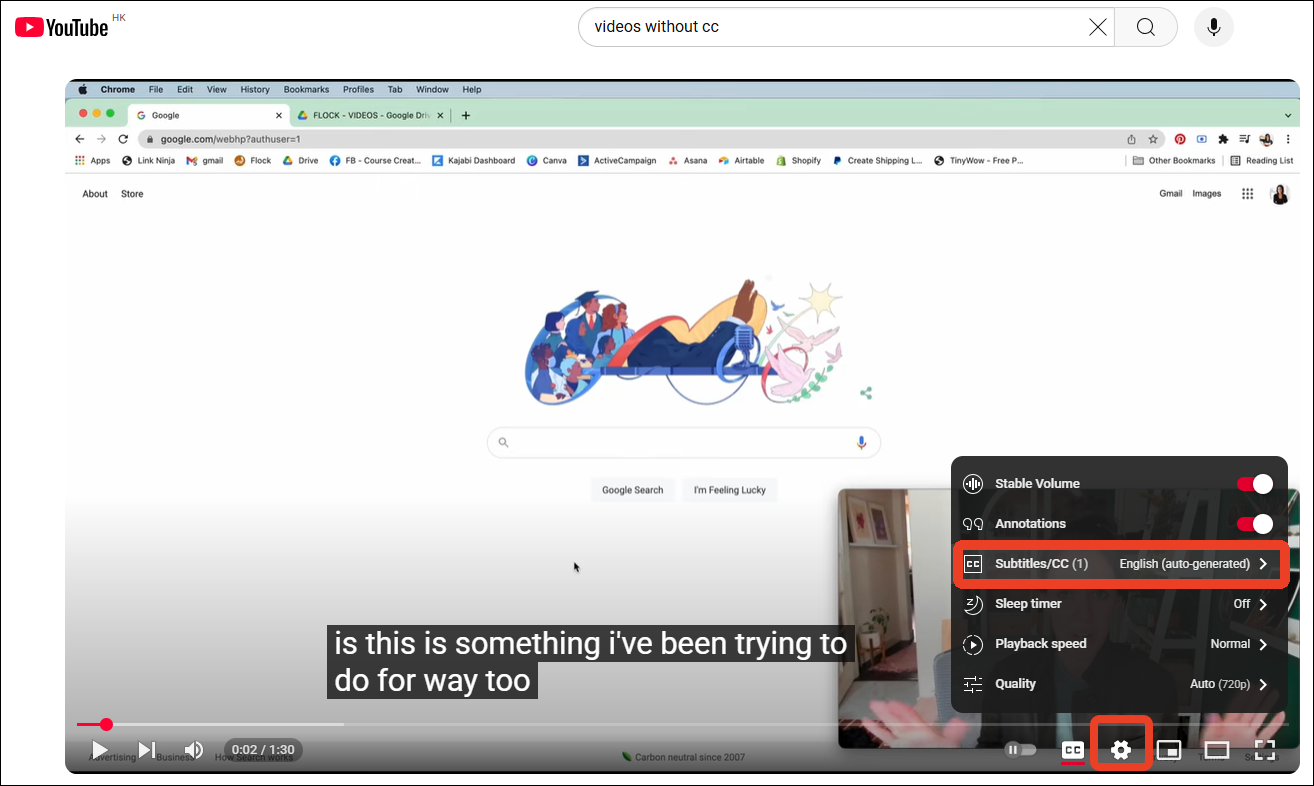Click the YouTube logo
Image resolution: width=1314 pixels, height=786 pixels.
(x=61, y=26)
